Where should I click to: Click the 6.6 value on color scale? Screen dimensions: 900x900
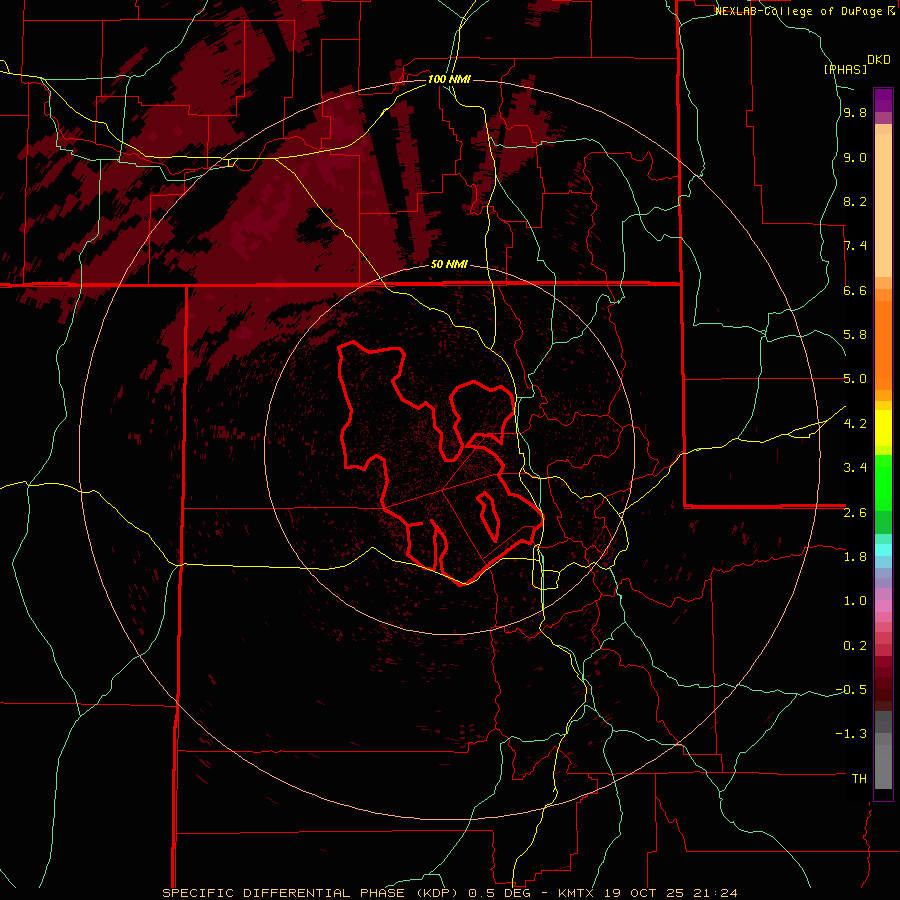click(x=855, y=290)
